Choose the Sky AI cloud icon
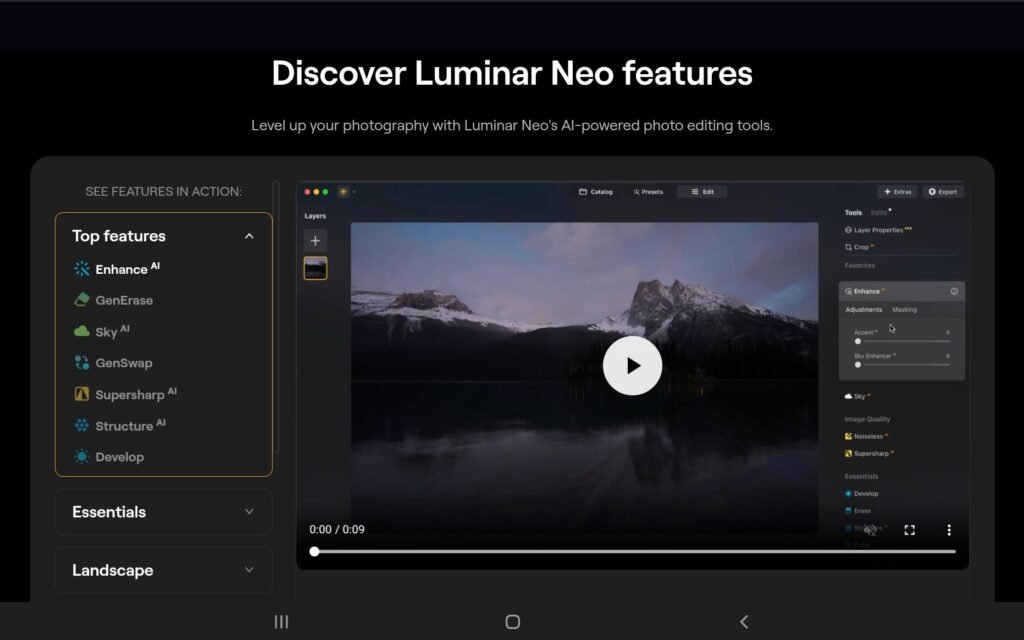Image resolution: width=1024 pixels, height=640 pixels. (82, 331)
